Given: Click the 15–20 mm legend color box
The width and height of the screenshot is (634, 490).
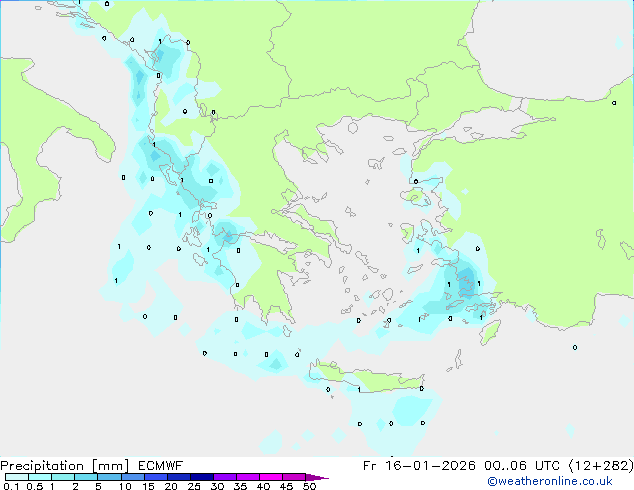Looking at the screenshot, I should tap(156, 477).
